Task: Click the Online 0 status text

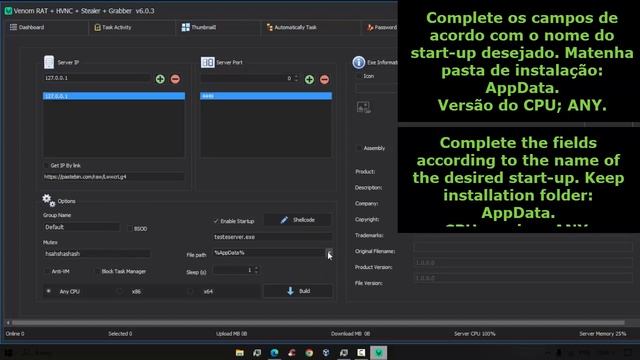Action: coord(15,333)
